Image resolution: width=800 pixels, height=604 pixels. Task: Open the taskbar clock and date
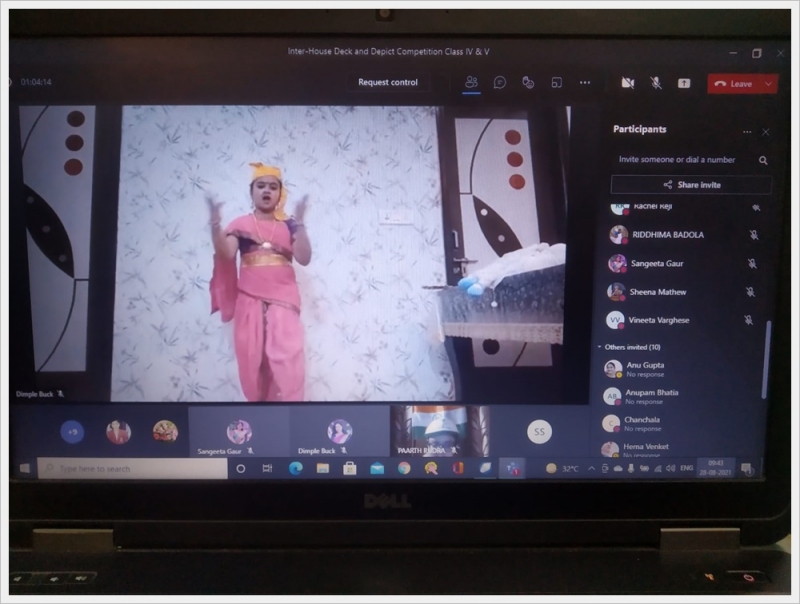(x=716, y=468)
